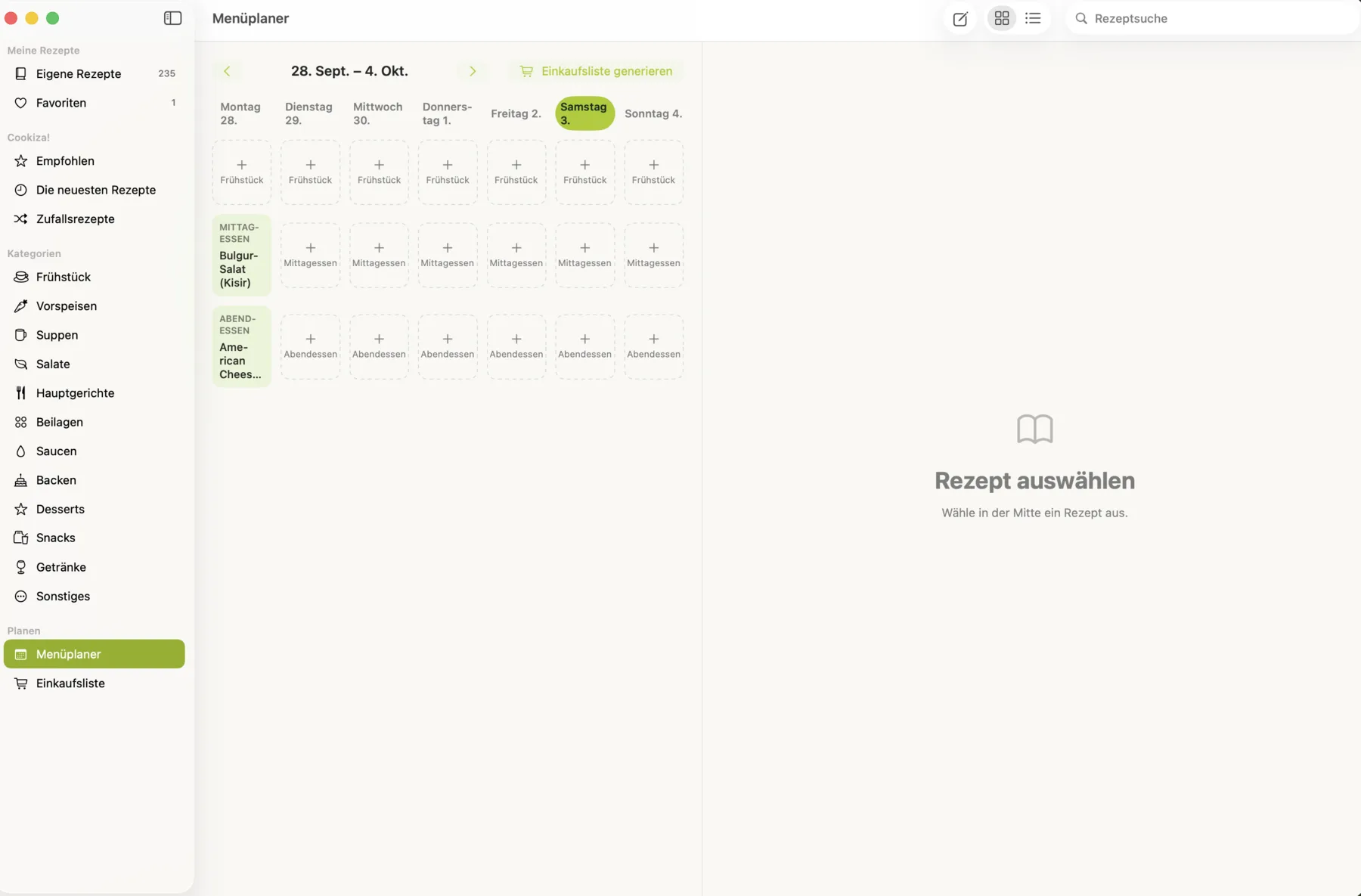The height and width of the screenshot is (896, 1361).
Task: Click the Snacks category icon
Action: point(21,538)
